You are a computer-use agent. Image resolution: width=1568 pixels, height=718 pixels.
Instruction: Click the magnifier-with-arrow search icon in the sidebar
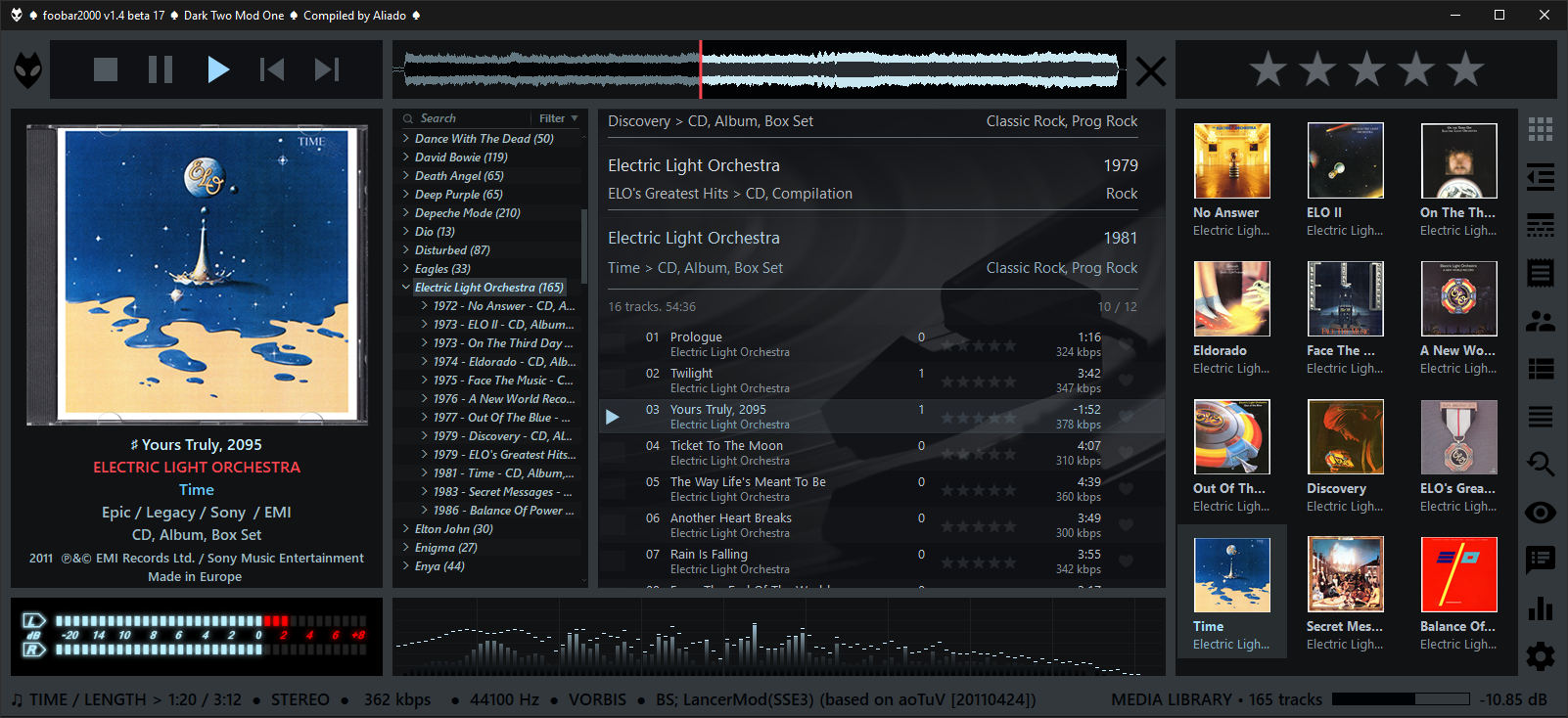(x=1541, y=464)
